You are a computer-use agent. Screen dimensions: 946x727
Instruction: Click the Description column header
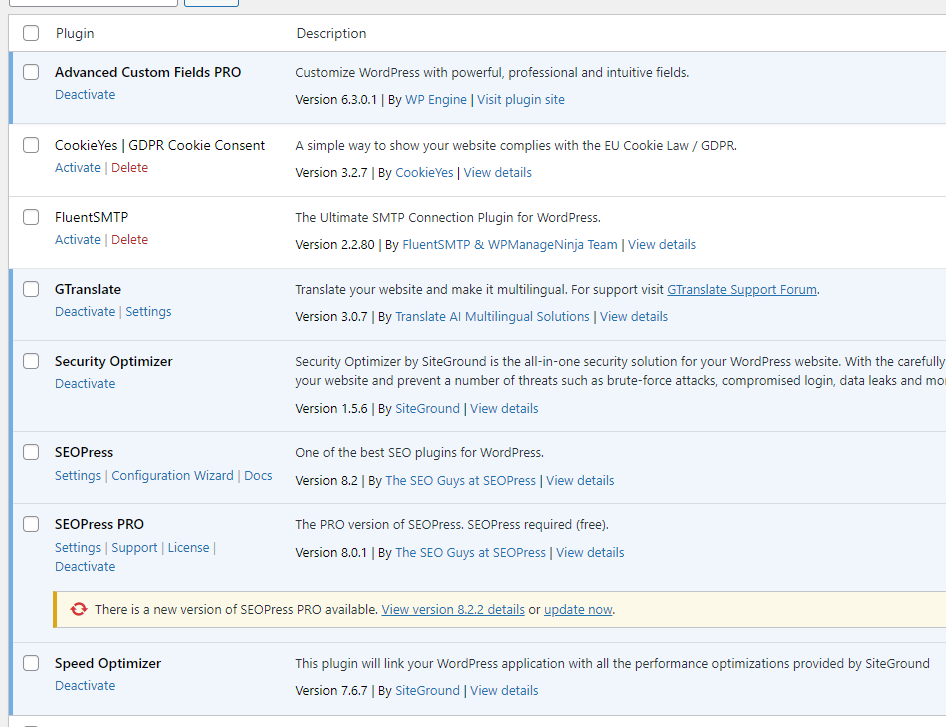tap(331, 33)
